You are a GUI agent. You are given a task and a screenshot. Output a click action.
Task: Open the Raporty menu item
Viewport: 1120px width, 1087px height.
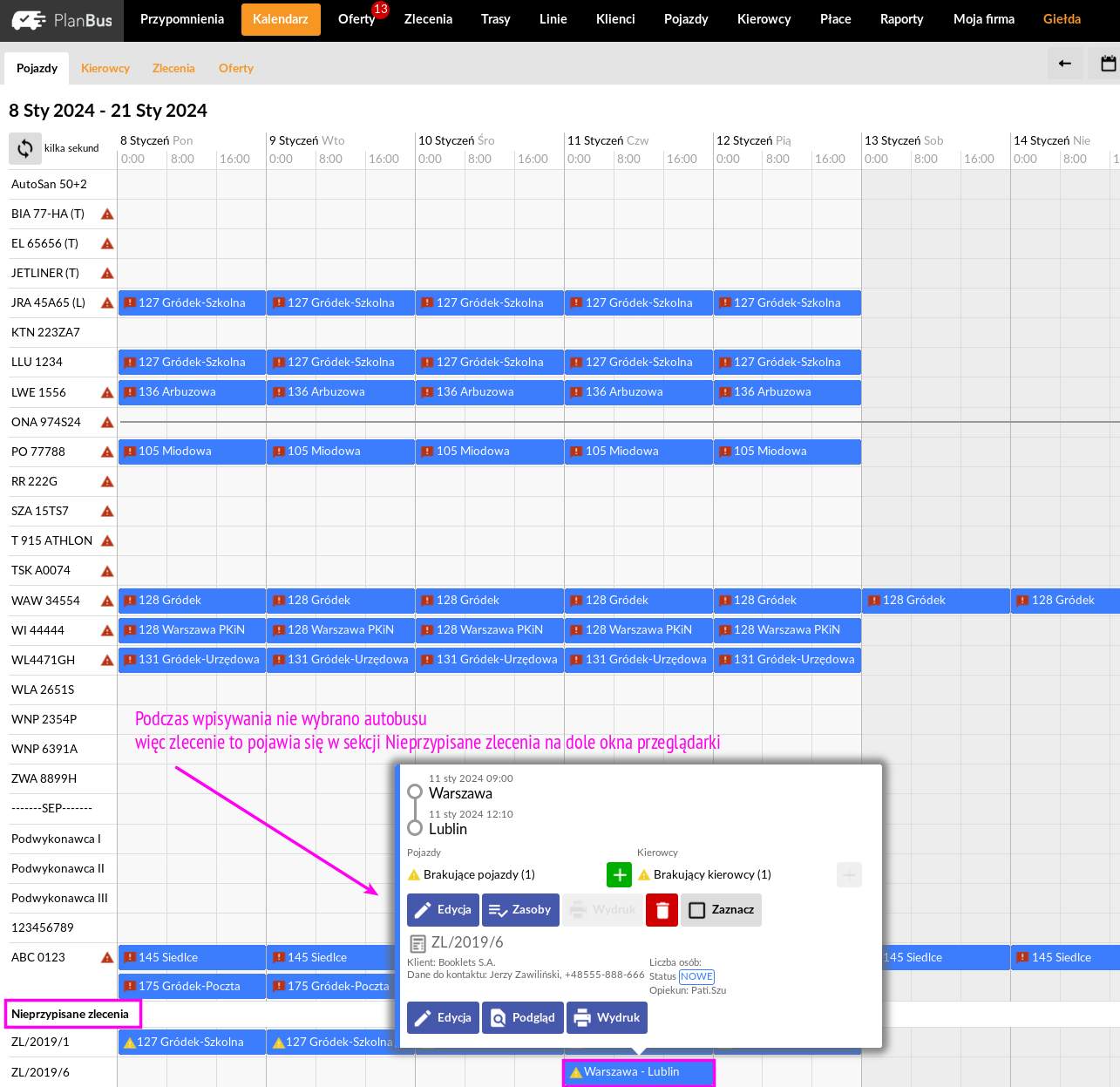pos(901,19)
